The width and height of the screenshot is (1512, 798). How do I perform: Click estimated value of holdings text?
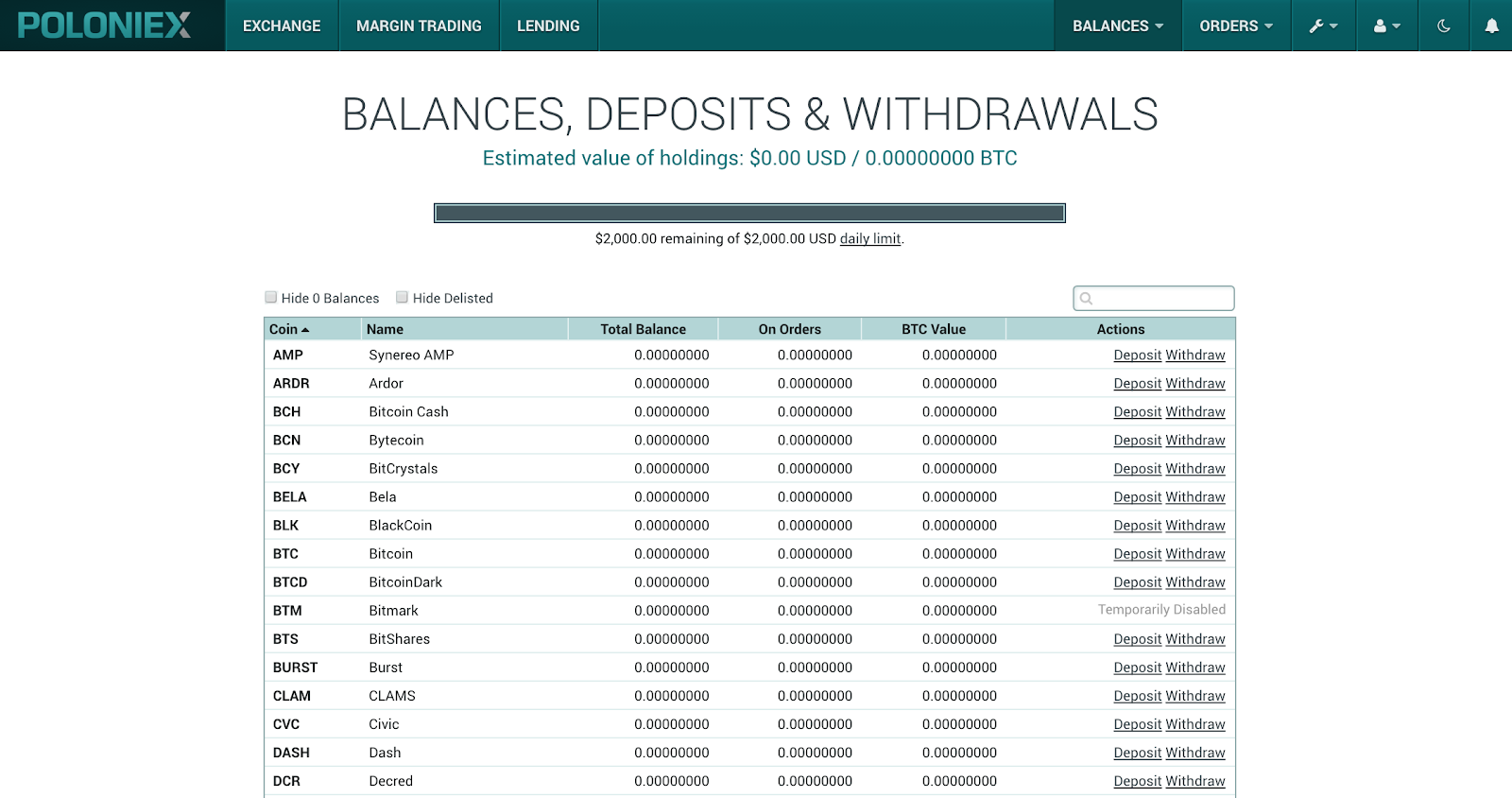click(749, 158)
